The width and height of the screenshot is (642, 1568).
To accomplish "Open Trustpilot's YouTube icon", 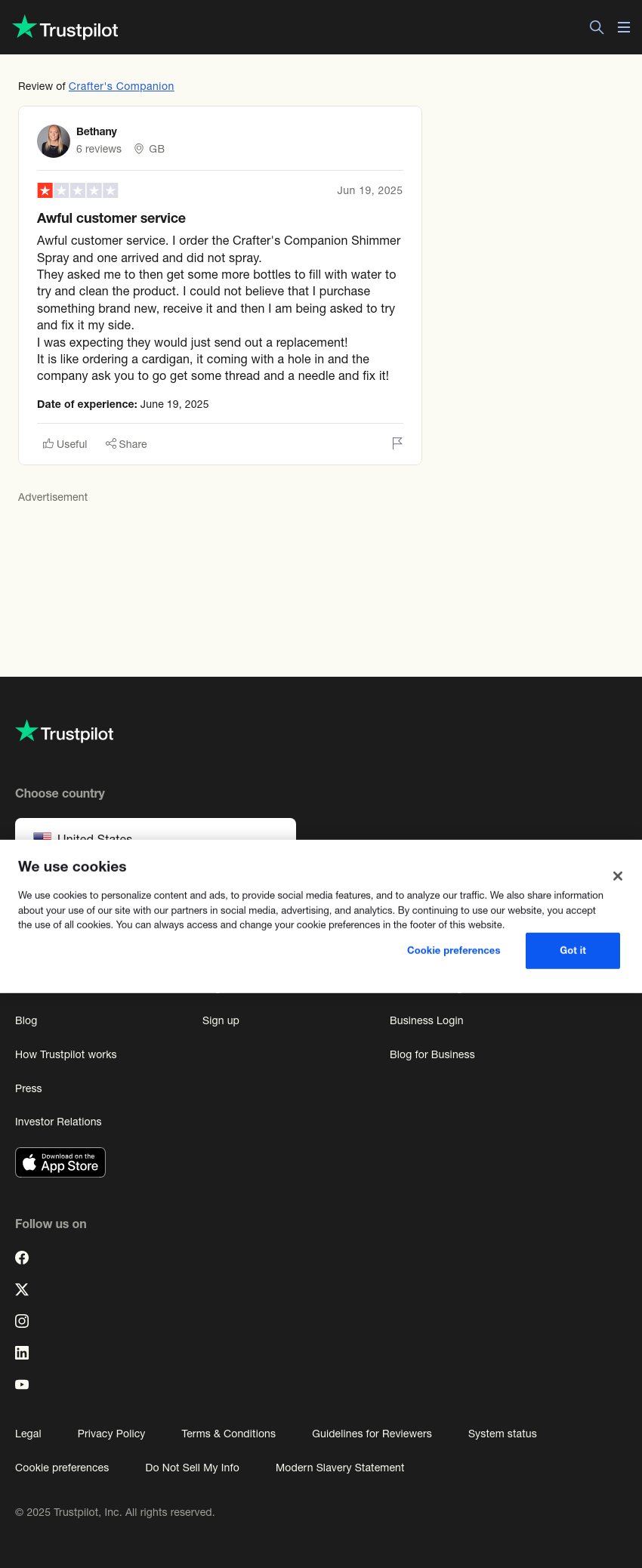I will coord(22,1384).
